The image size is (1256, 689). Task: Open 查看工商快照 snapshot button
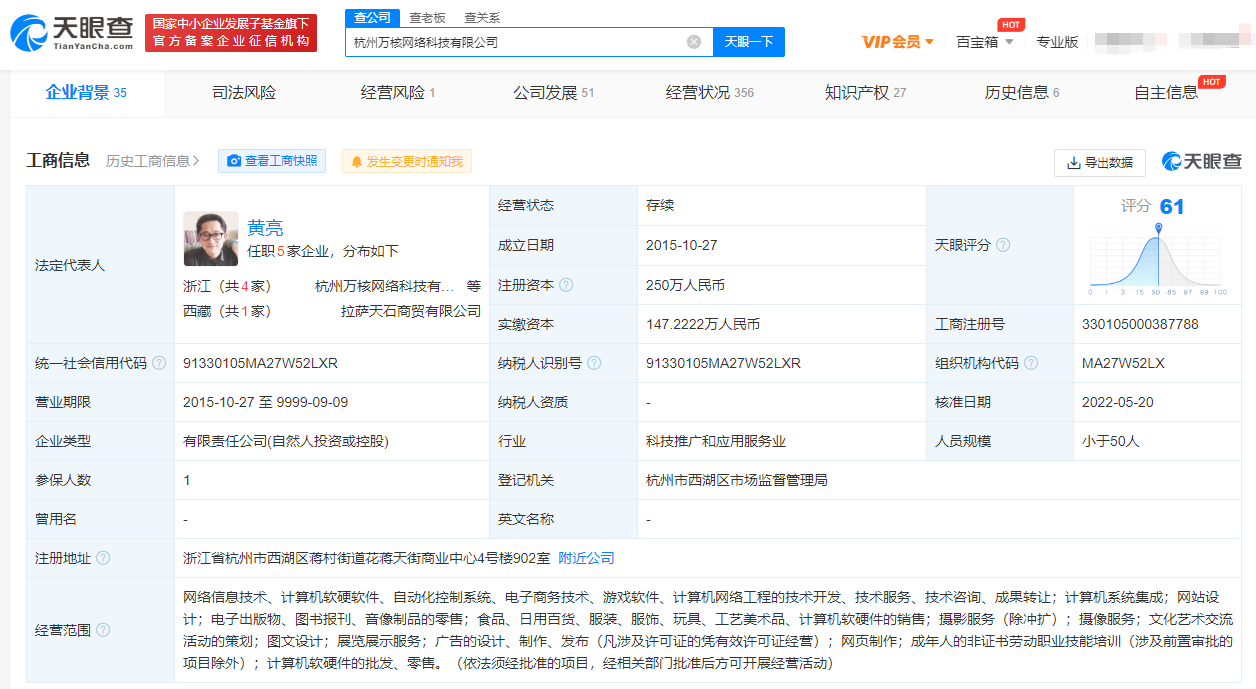pyautogui.click(x=272, y=161)
